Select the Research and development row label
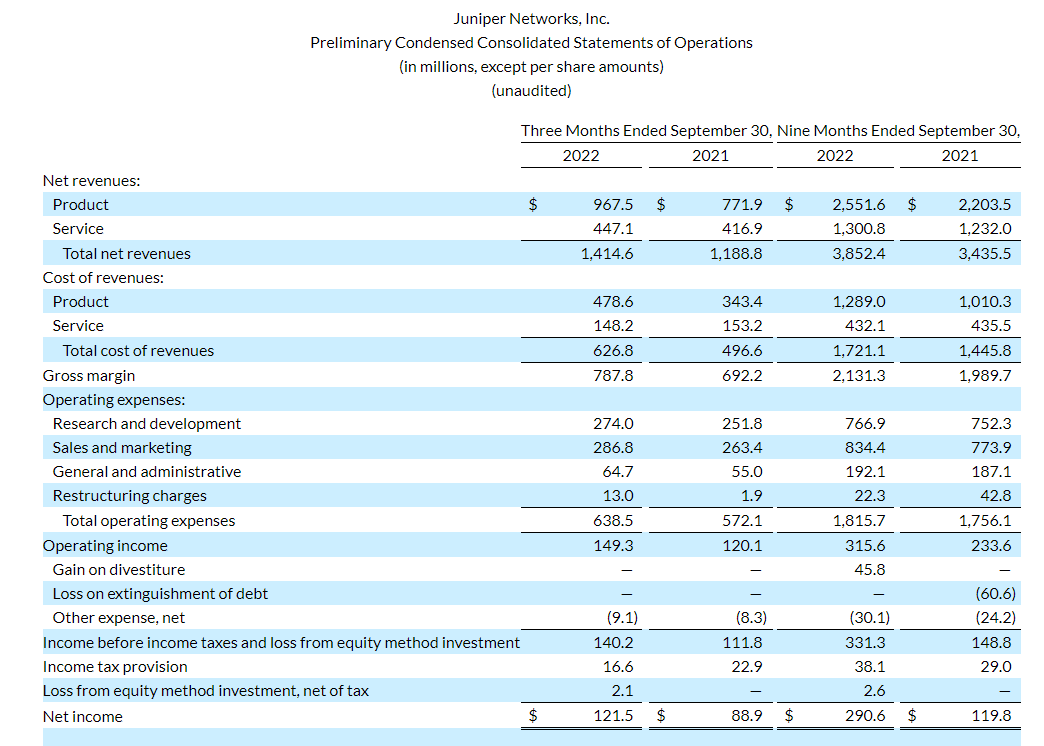The height and width of the screenshot is (746, 1044). (147, 423)
